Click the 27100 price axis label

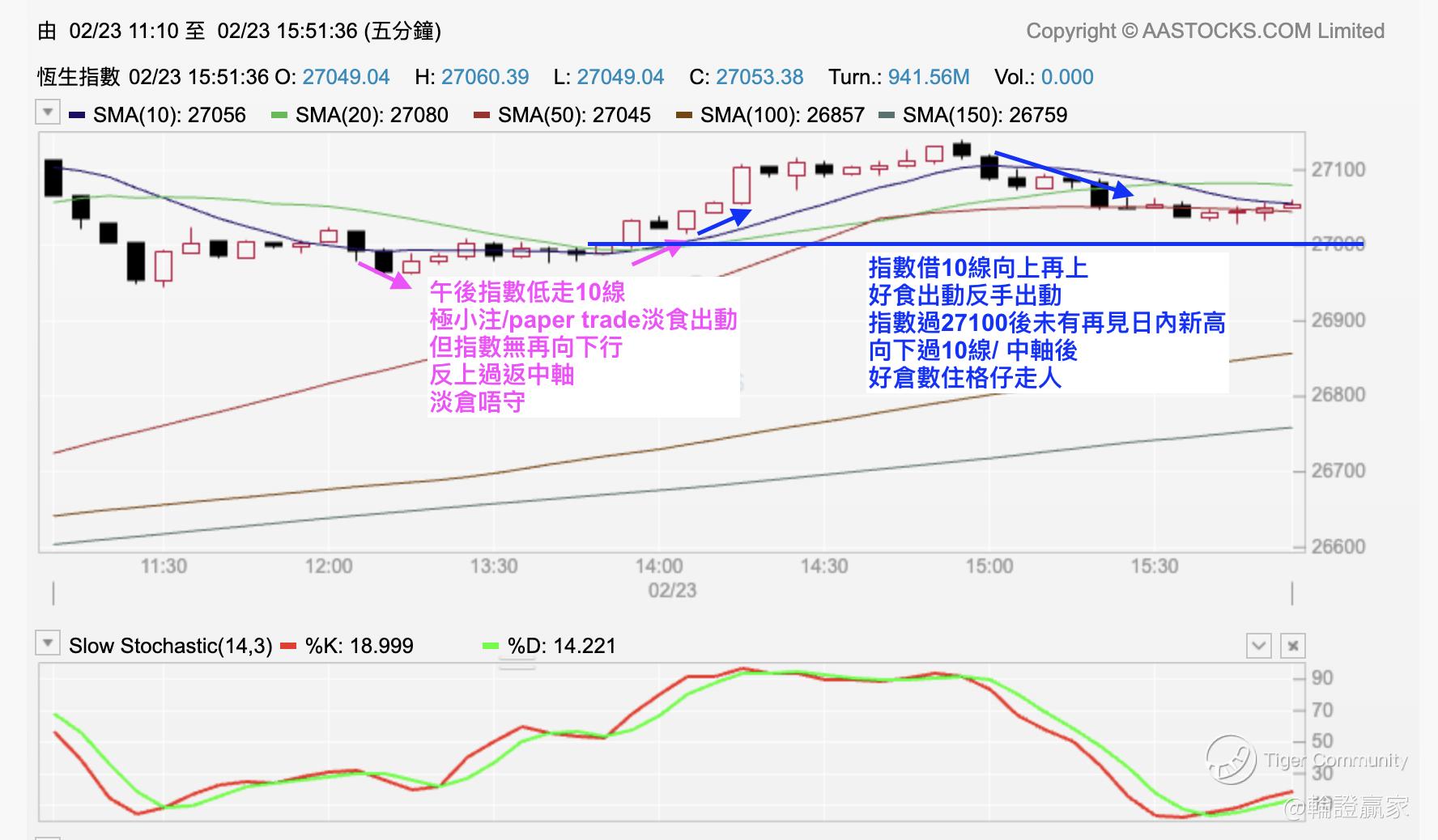pos(1338,170)
